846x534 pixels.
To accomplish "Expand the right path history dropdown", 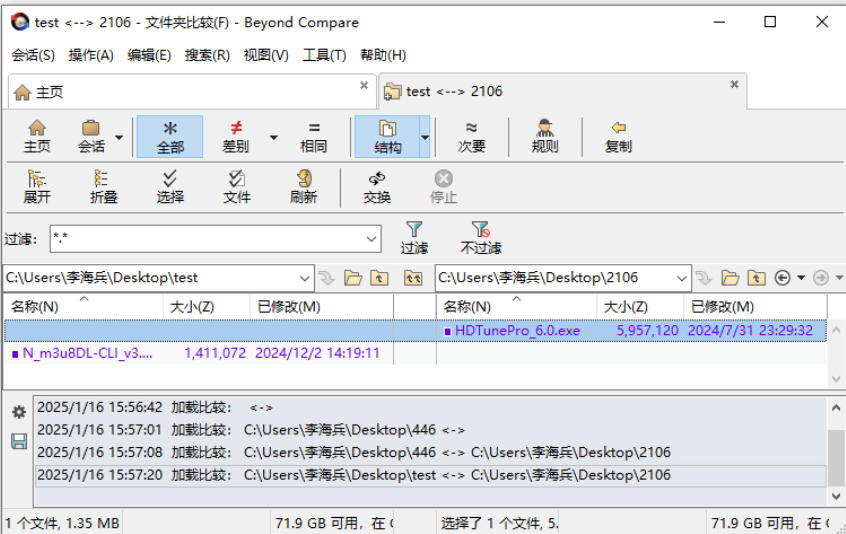I will tap(682, 278).
